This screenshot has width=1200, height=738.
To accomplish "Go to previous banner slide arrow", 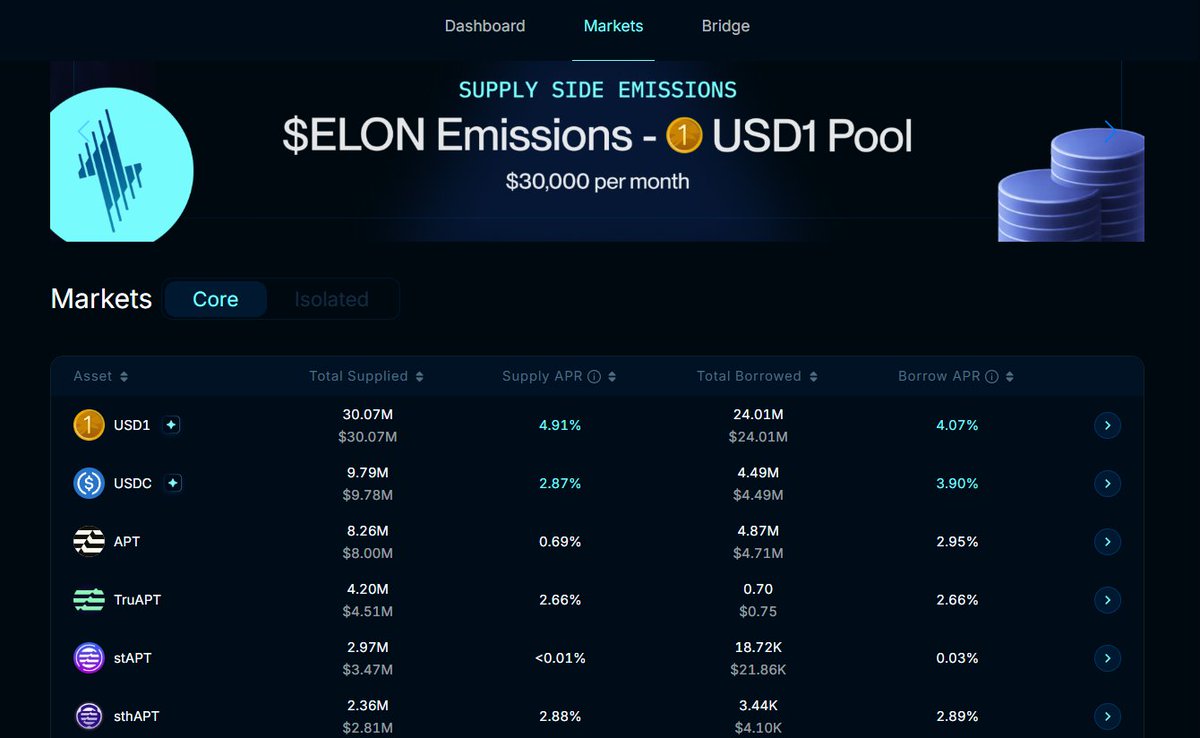I will point(84,131).
